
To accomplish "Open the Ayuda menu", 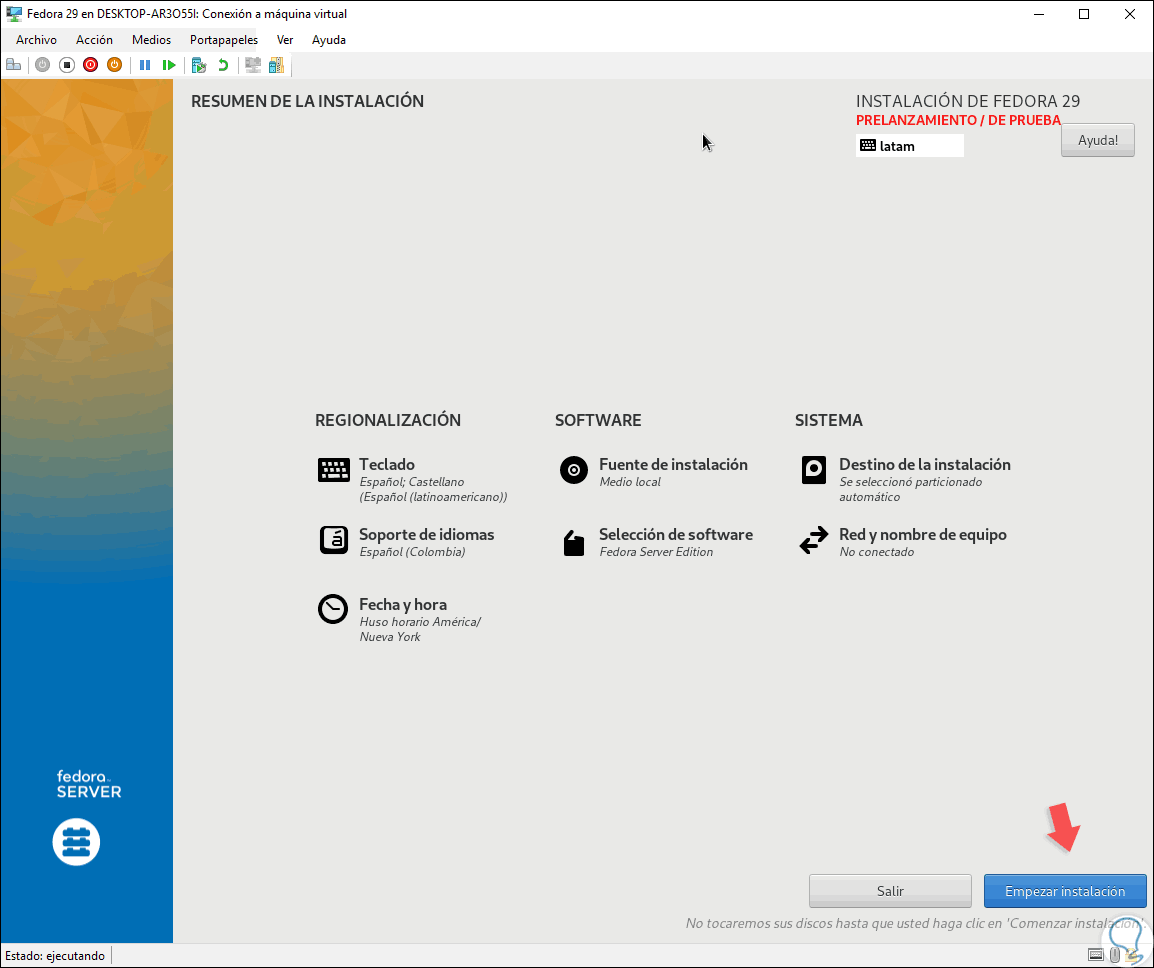I will [329, 40].
